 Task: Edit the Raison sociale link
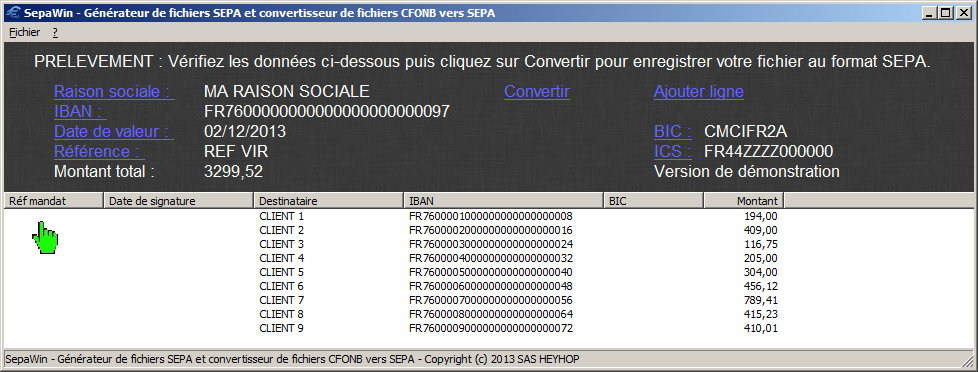(114, 92)
